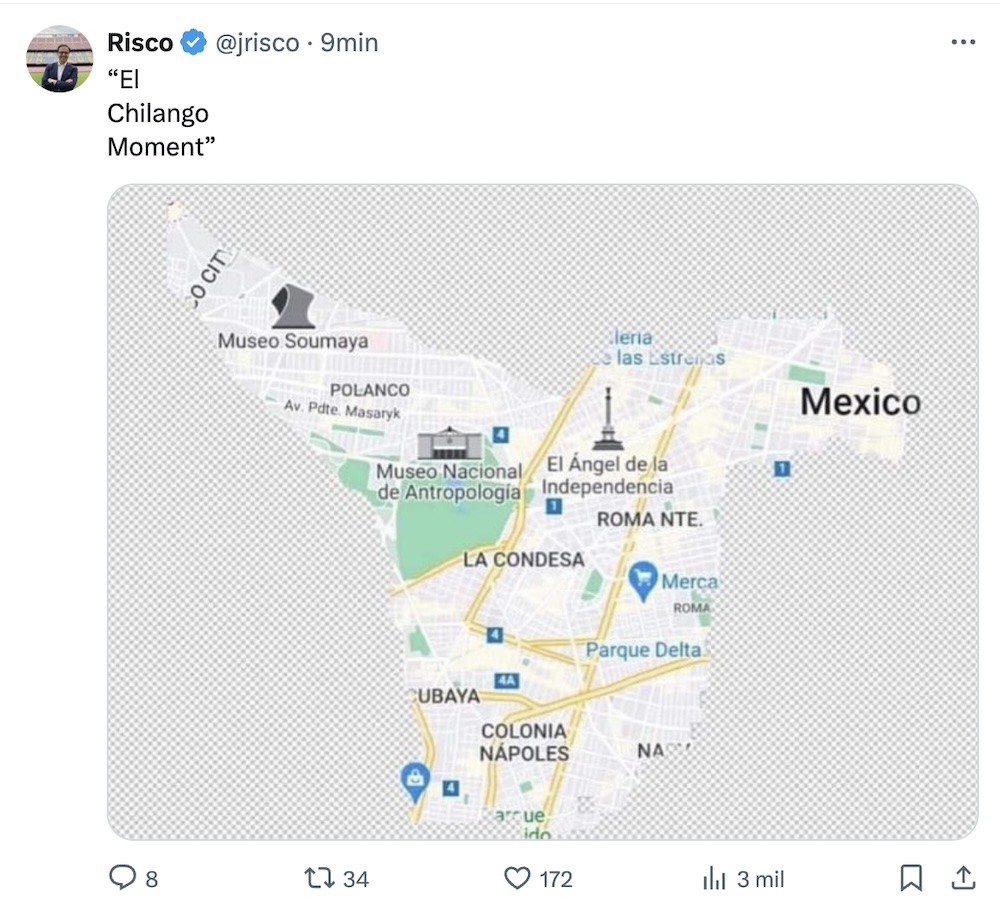Click the blue shopping bag map pin
The image size is (1000, 909).
click(415, 780)
